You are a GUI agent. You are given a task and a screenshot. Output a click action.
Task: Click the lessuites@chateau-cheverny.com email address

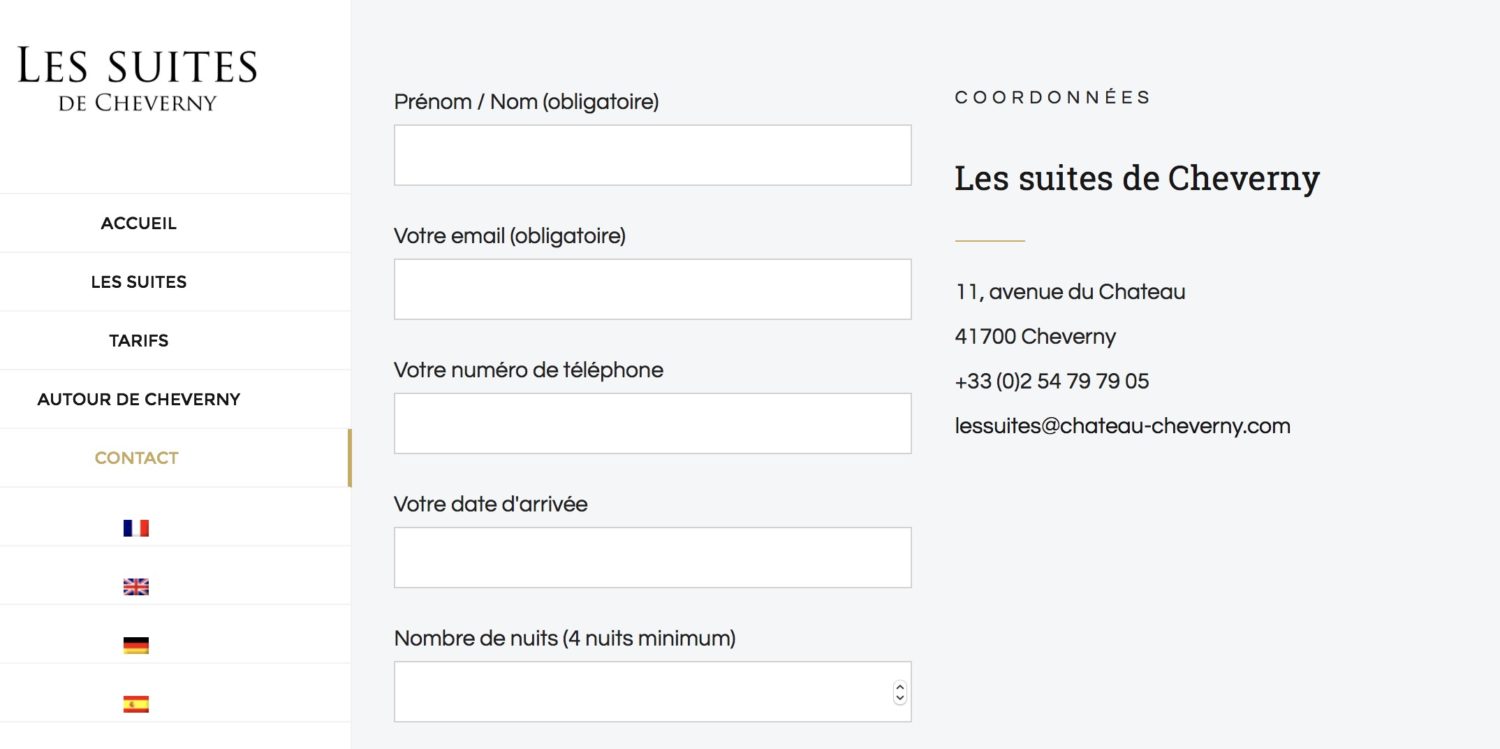(1123, 426)
